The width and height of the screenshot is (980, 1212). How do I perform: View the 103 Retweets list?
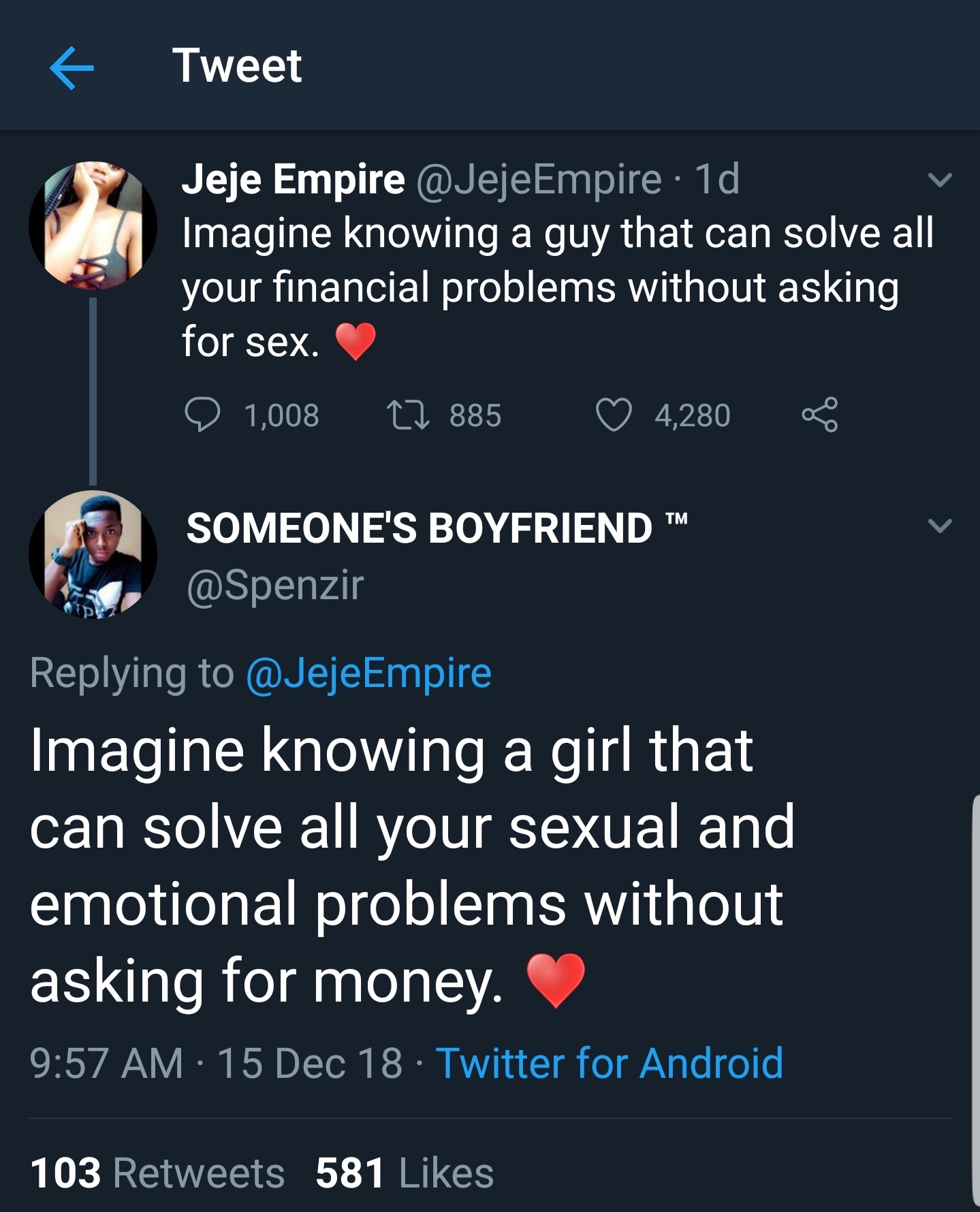pyautogui.click(x=157, y=1173)
